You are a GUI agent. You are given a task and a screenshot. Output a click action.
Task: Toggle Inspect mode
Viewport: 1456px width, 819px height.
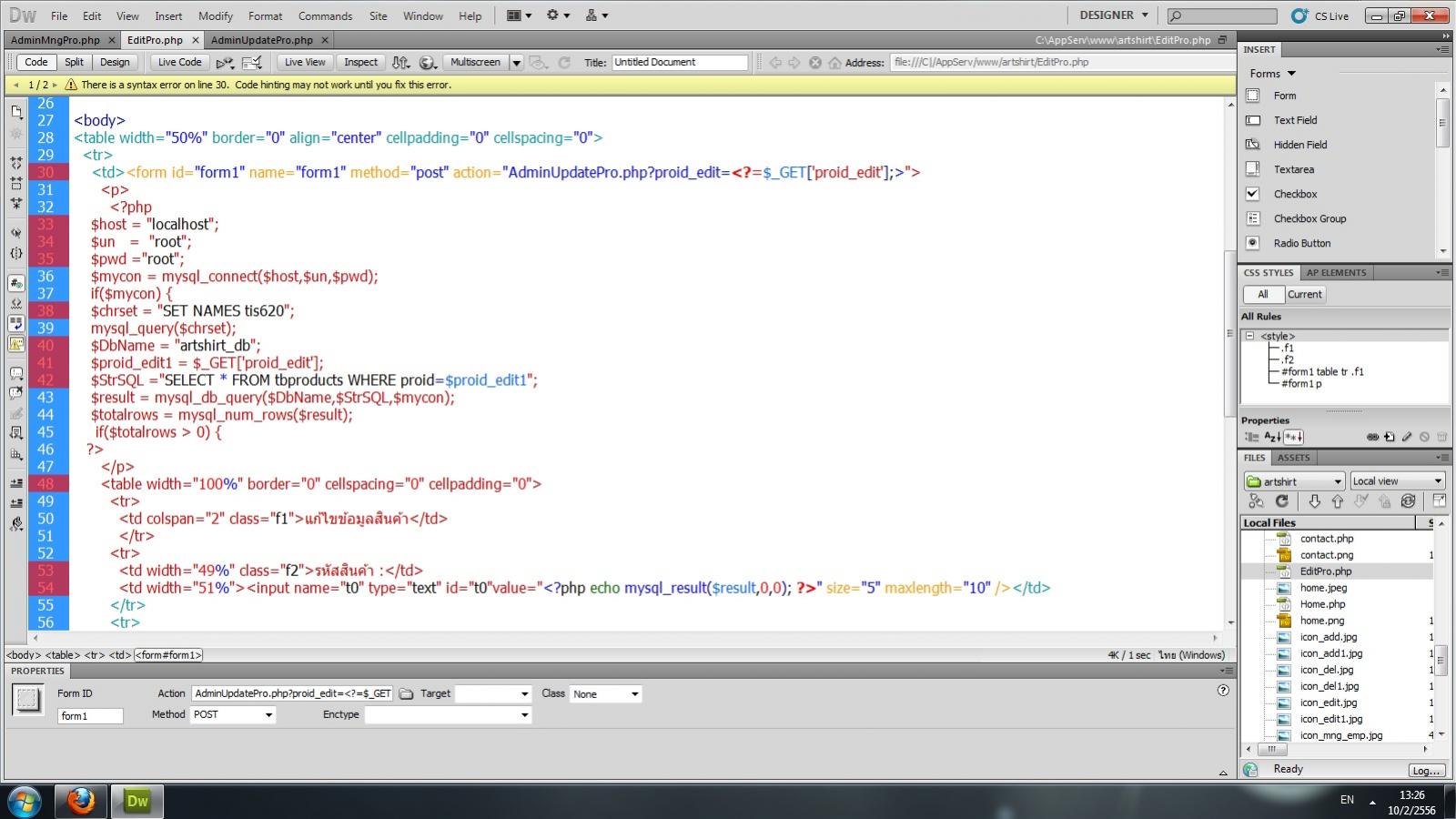360,63
